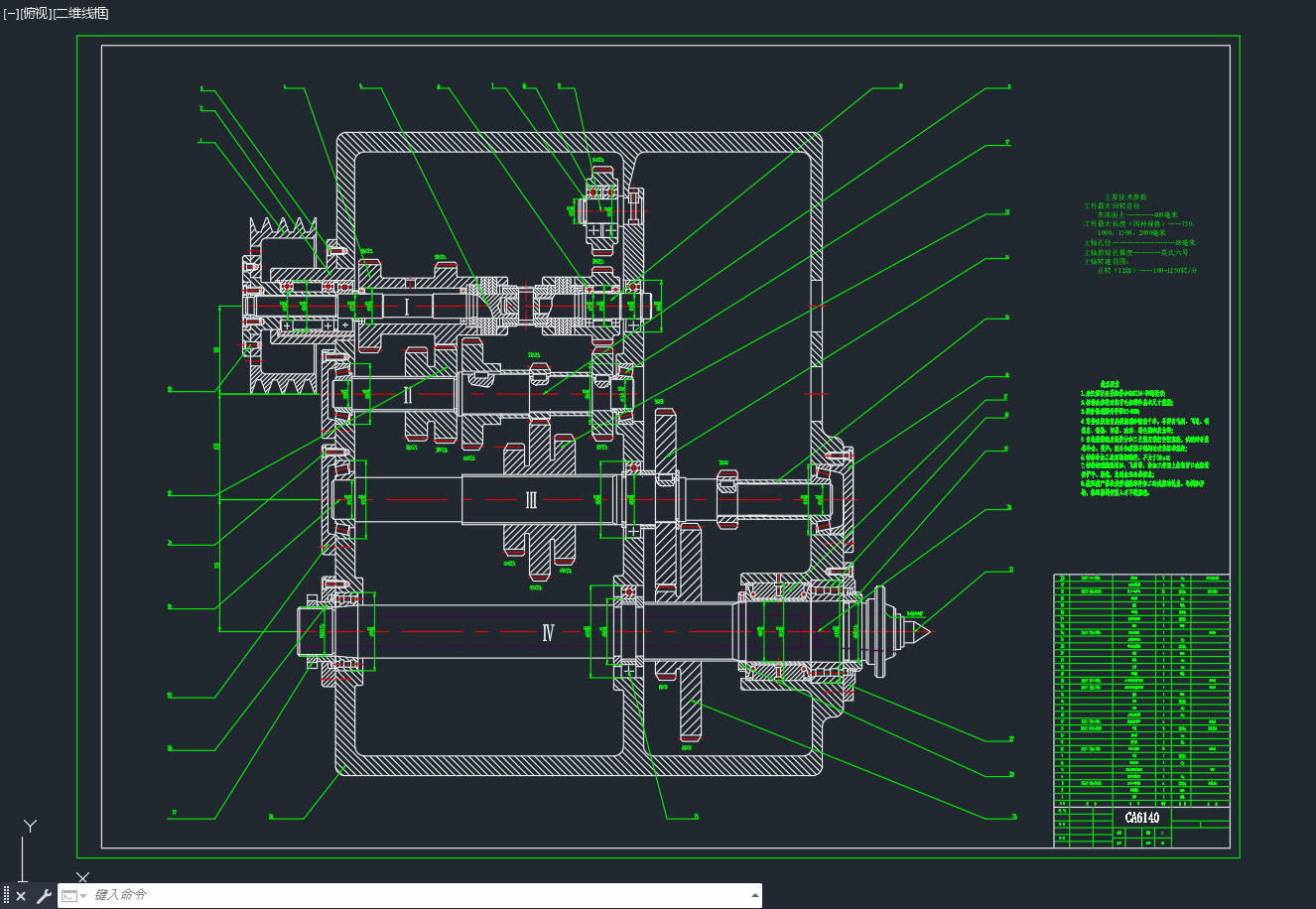Select the 主要技术参数 heading text
The width and height of the screenshot is (1316, 909).
(x=1126, y=197)
